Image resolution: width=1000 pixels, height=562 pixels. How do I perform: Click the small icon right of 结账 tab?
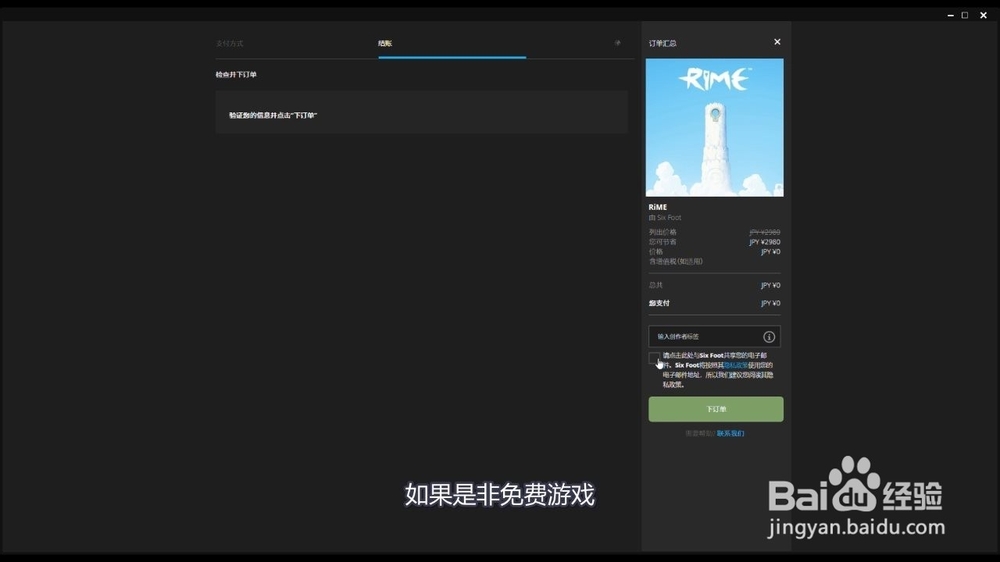pos(617,43)
